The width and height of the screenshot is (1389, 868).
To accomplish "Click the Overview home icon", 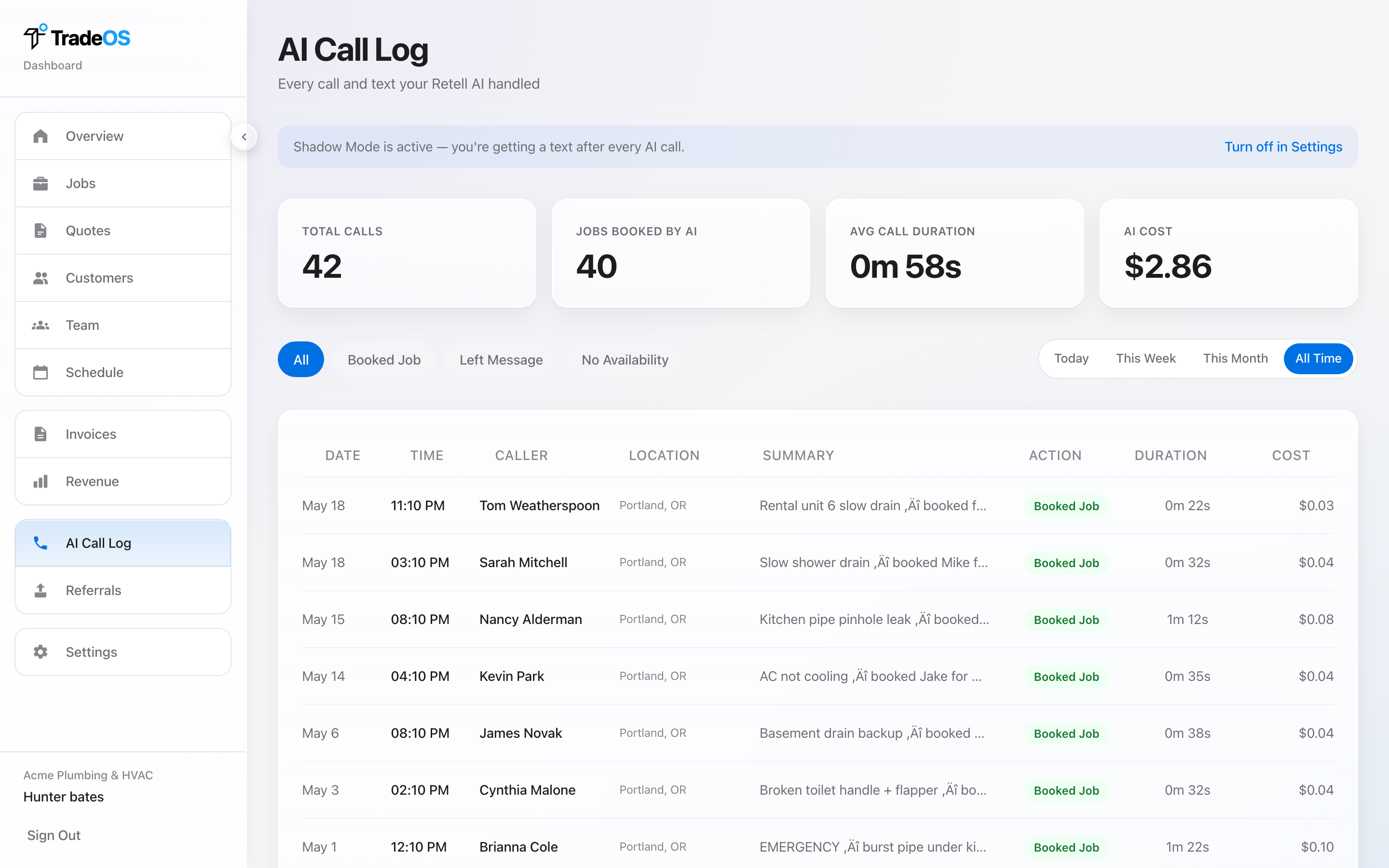I will click(x=40, y=136).
